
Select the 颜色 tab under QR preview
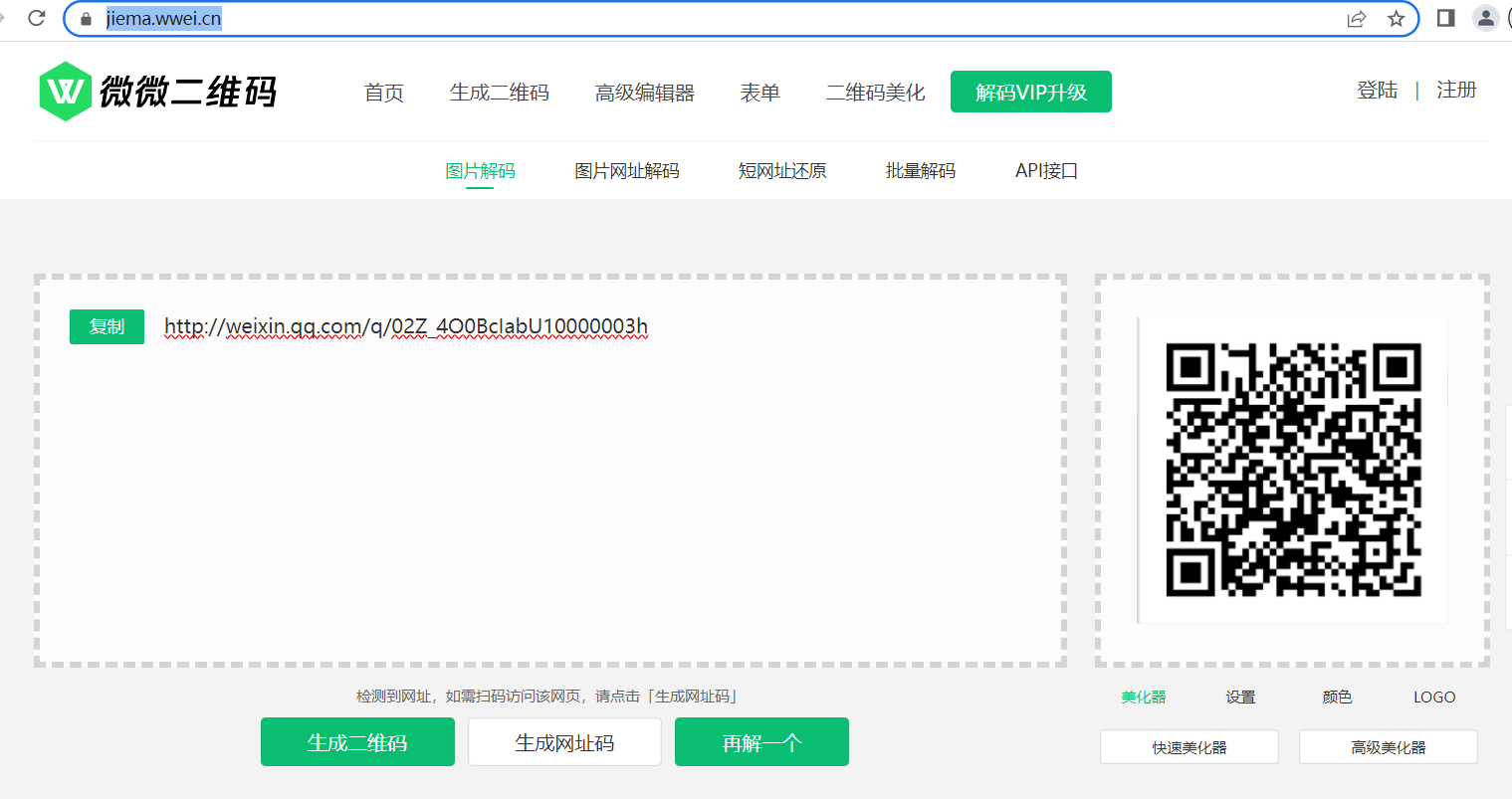coord(1337,697)
